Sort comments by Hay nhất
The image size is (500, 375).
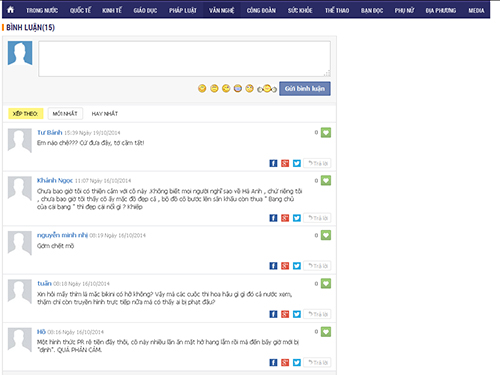click(105, 114)
